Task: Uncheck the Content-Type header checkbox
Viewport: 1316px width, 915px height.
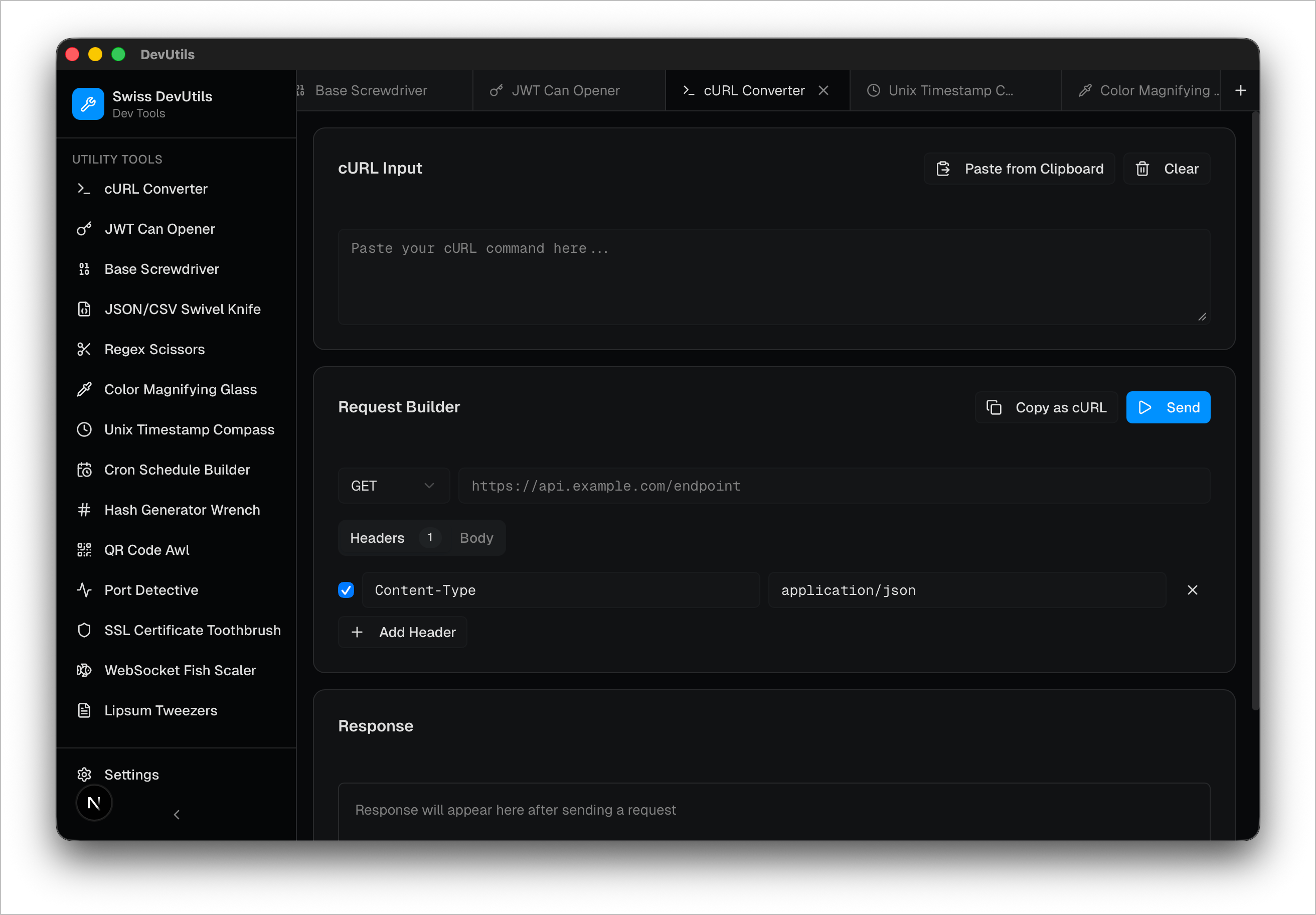Action: click(346, 590)
